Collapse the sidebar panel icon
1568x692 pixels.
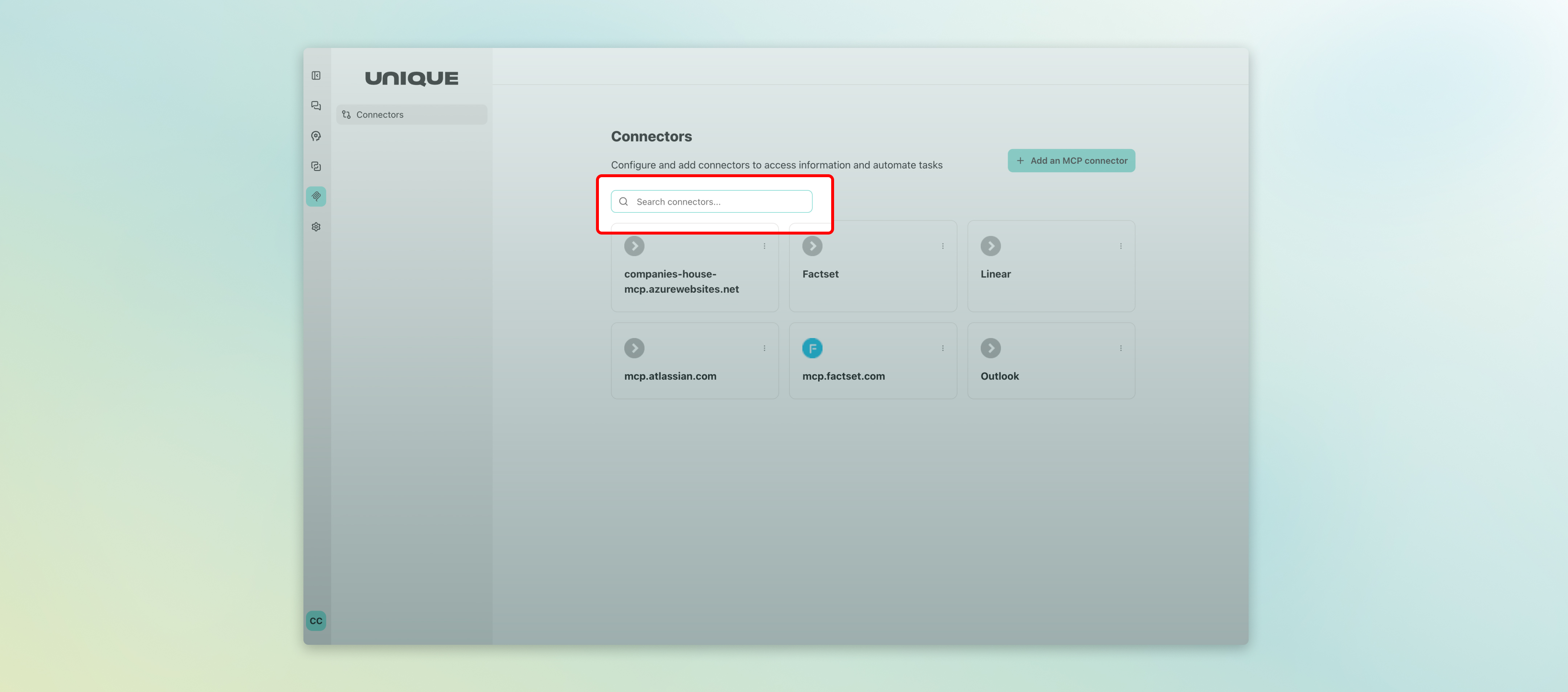316,76
